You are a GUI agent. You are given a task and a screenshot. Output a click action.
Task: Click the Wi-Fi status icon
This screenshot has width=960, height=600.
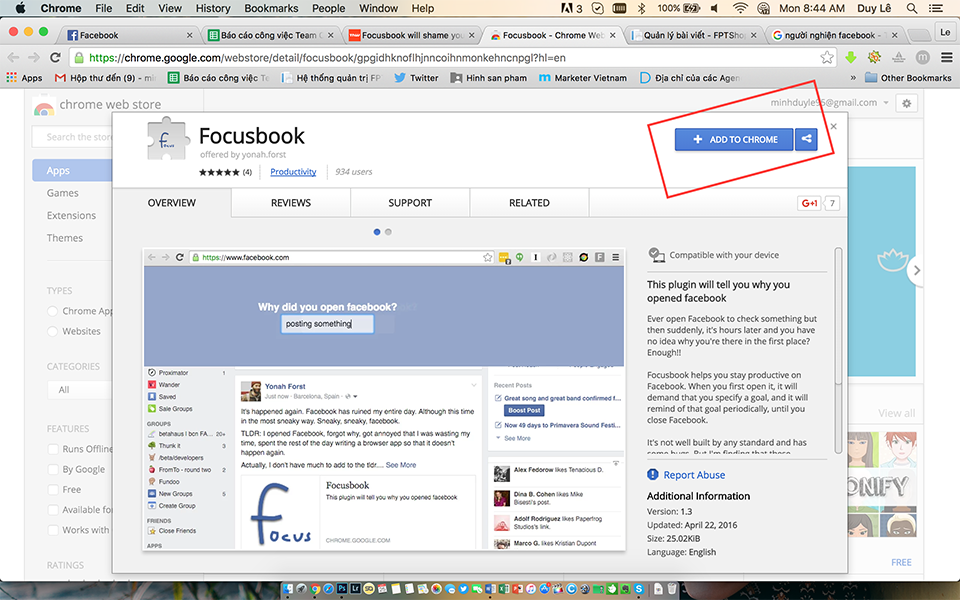click(x=740, y=8)
